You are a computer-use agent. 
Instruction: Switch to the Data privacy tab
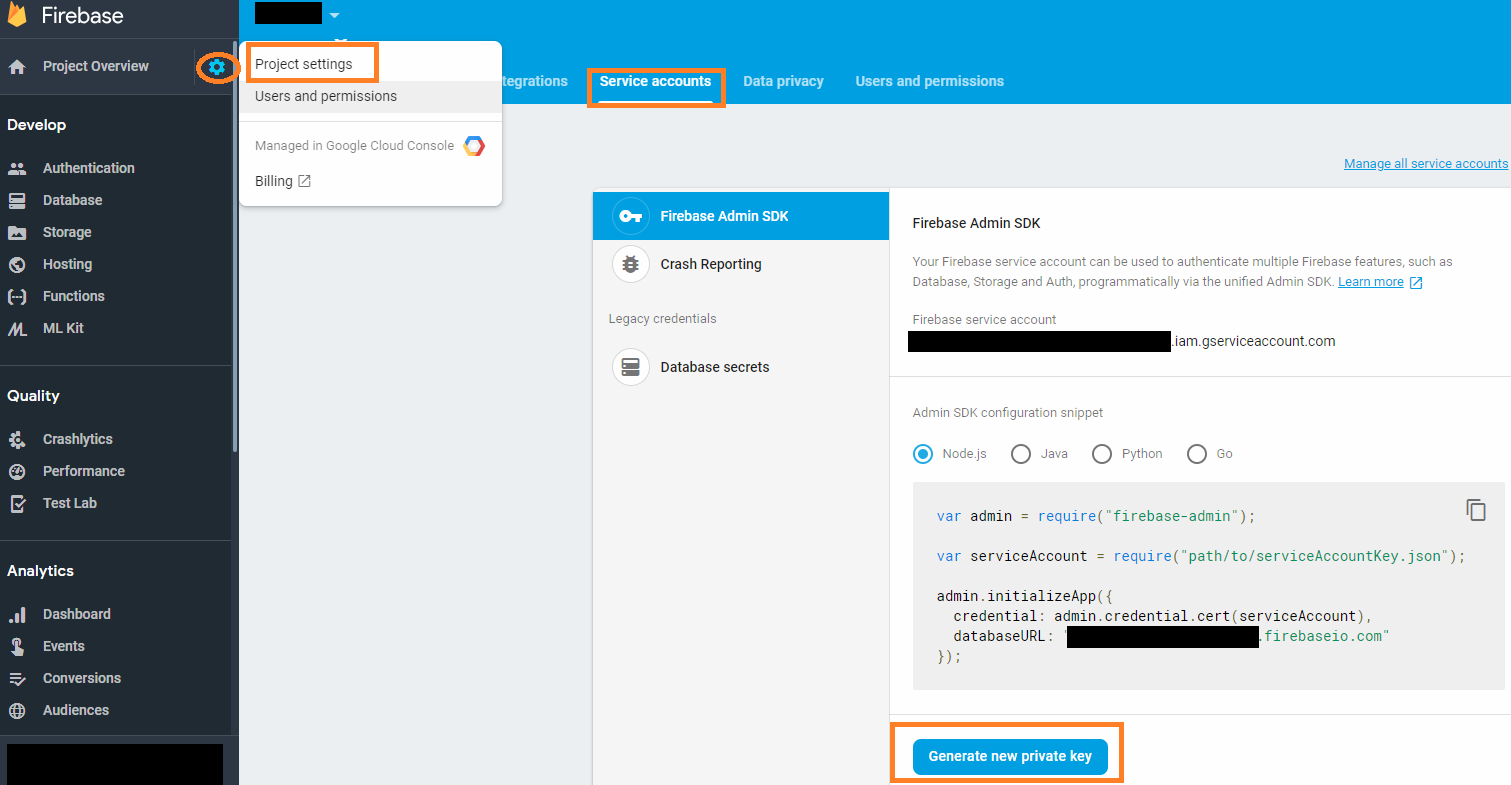783,81
